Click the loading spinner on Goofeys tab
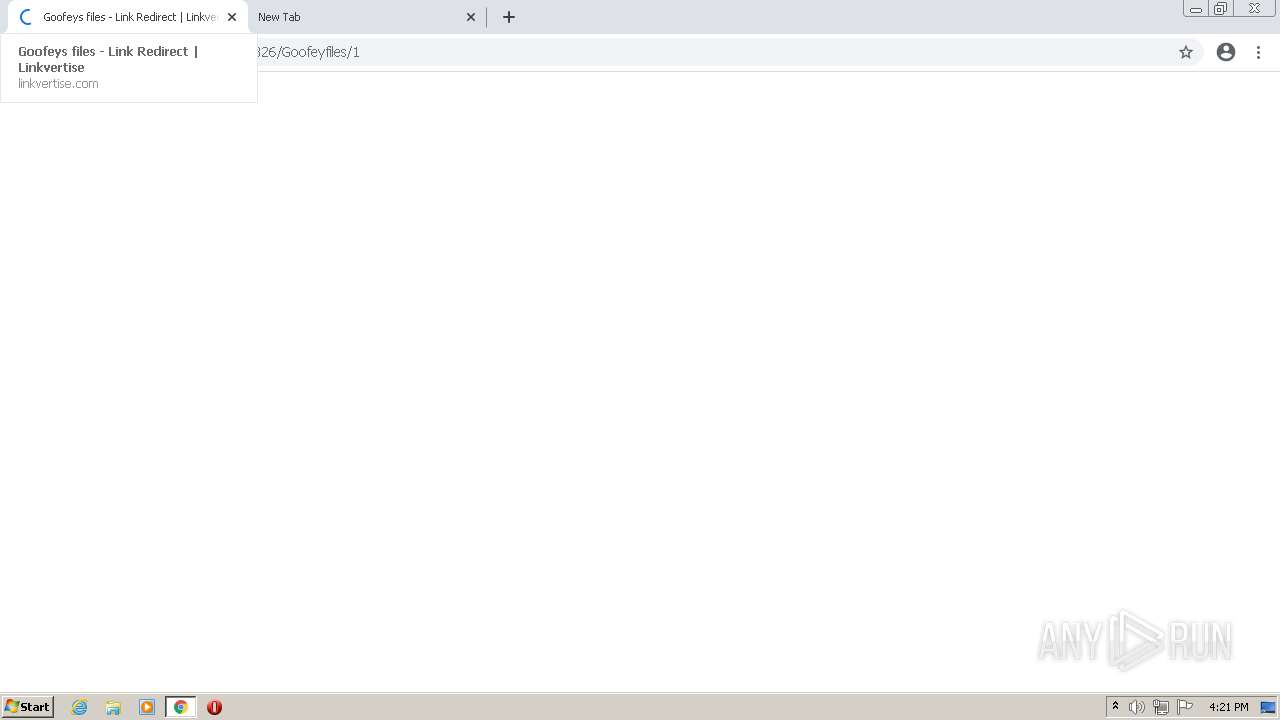Viewport: 1280px width, 720px height. pos(26,17)
